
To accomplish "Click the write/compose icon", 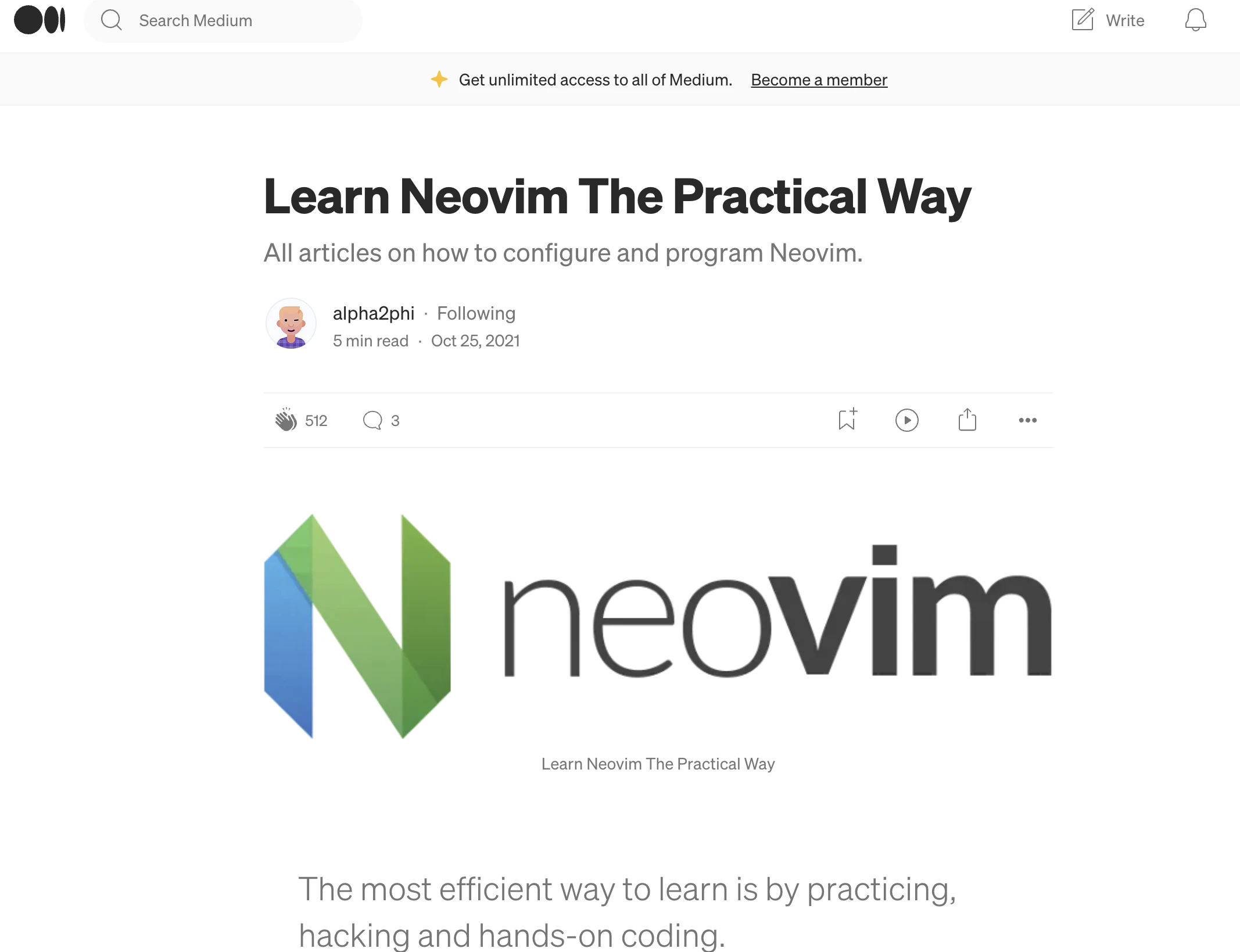I will click(1083, 20).
